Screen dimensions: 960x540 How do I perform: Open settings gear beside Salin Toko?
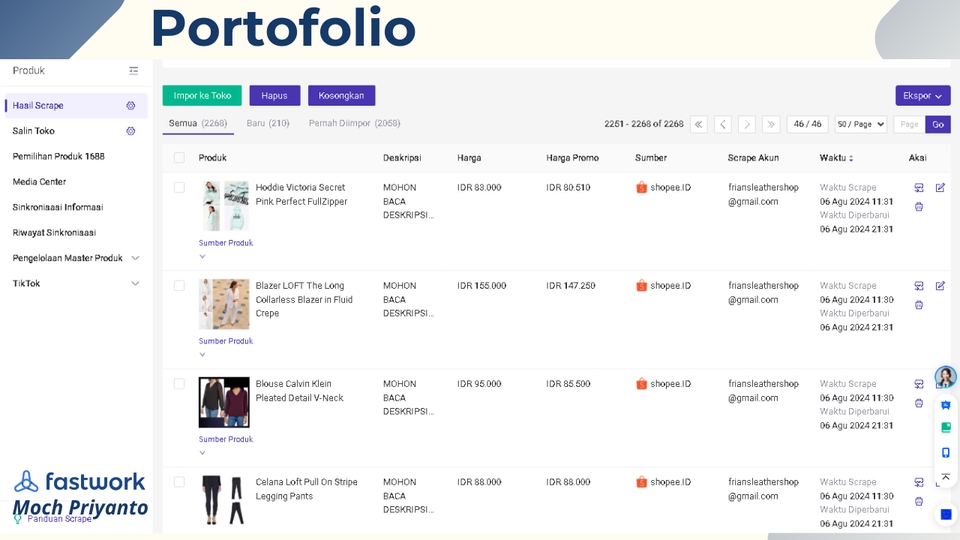click(x=130, y=131)
